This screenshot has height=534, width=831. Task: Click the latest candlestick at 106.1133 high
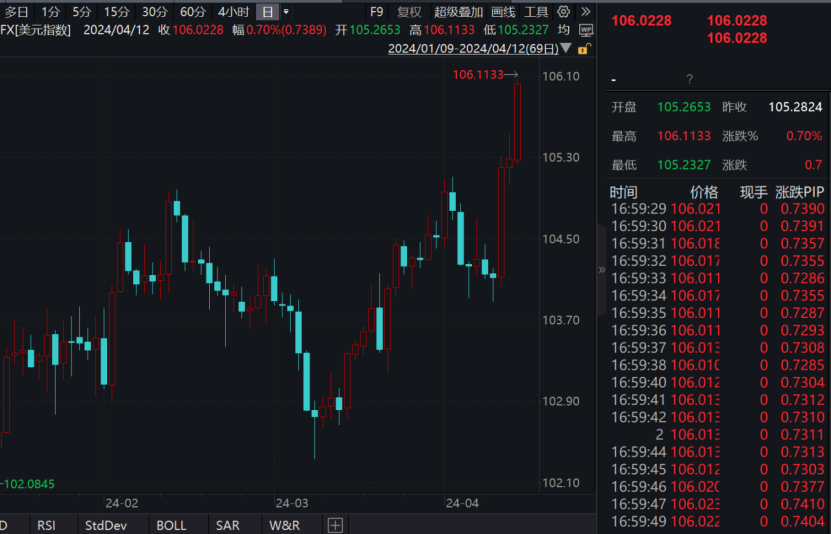[x=517, y=121]
